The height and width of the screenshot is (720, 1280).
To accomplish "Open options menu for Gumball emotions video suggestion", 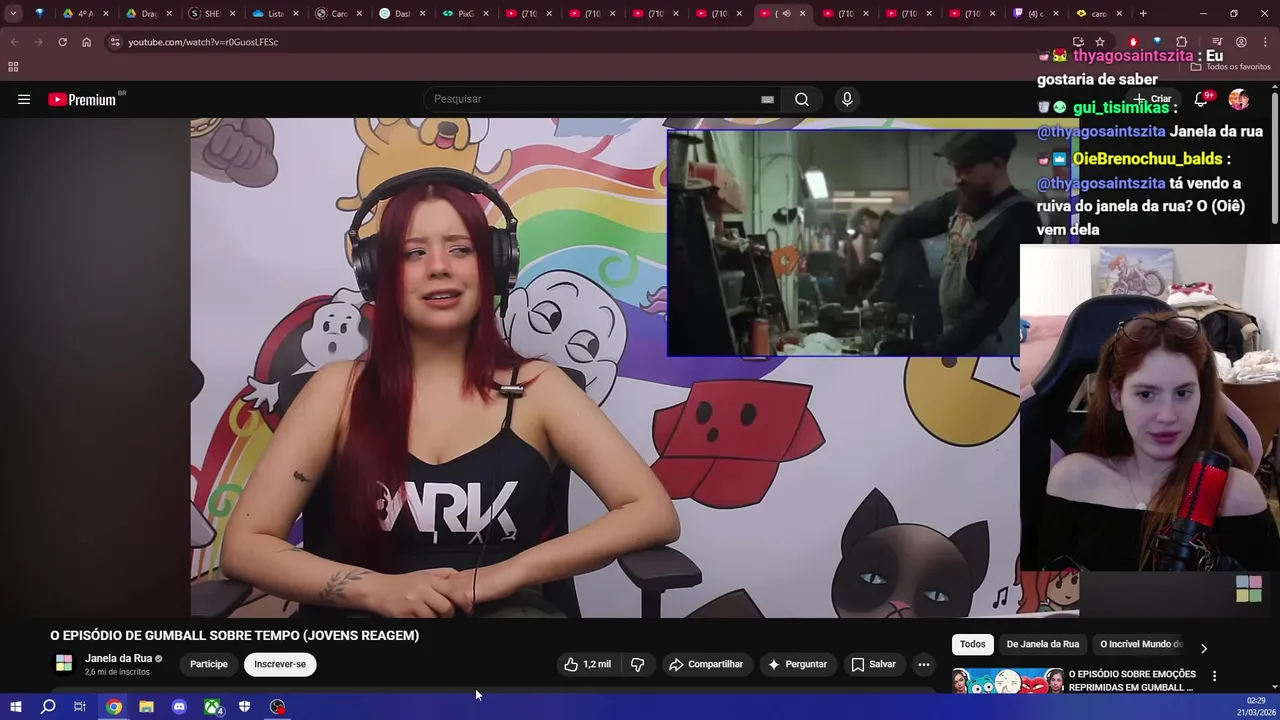I will click(1214, 677).
